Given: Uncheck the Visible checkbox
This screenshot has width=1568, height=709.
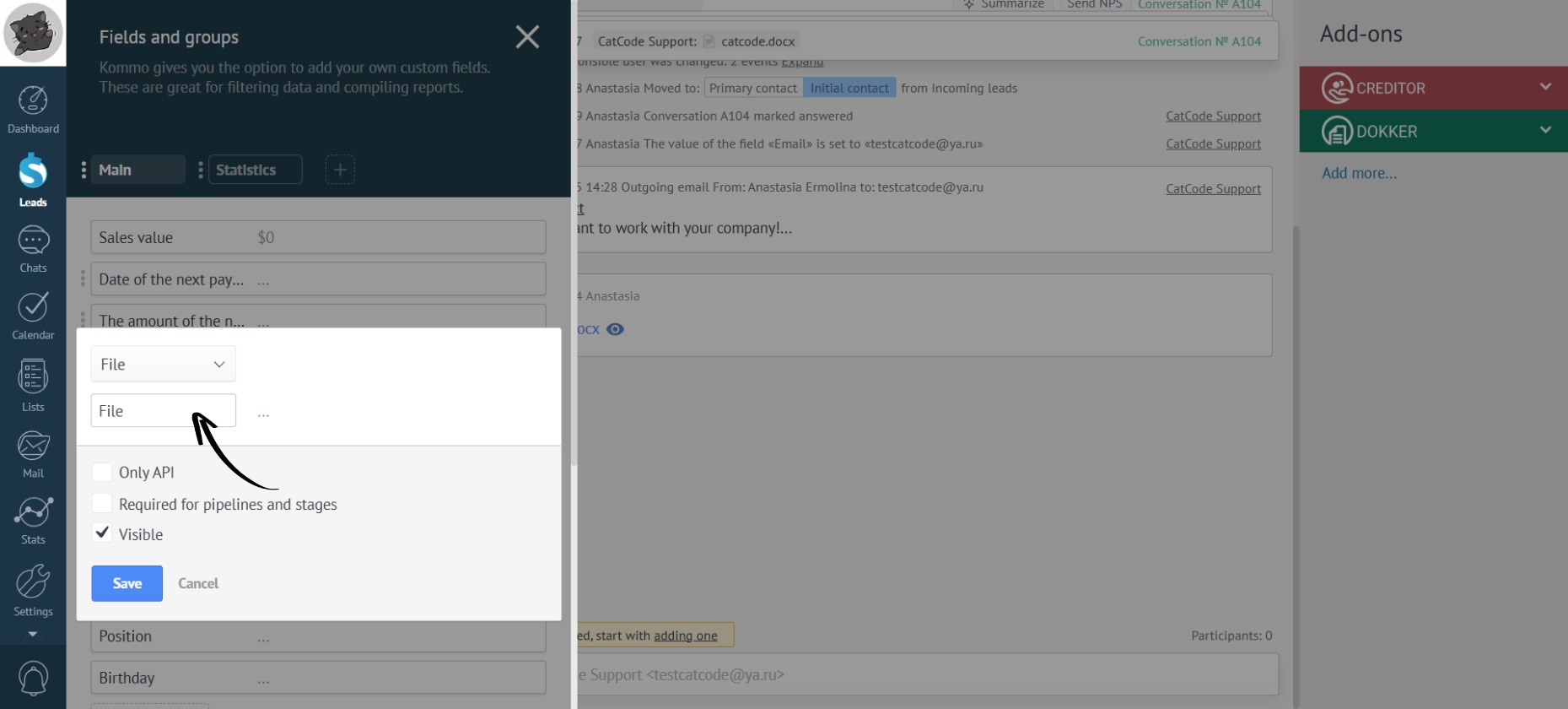Looking at the screenshot, I should tap(102, 533).
